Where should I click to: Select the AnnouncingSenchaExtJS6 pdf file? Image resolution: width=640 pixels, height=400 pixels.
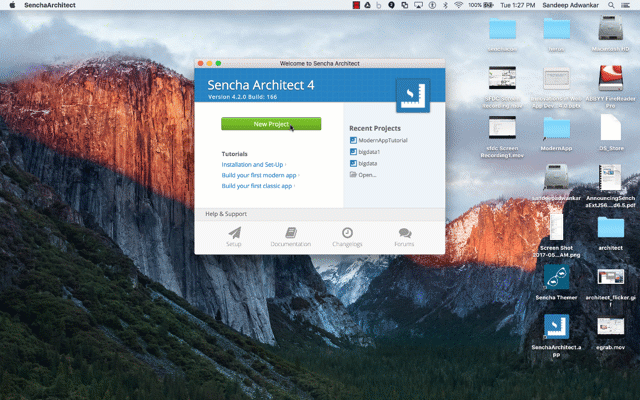pyautogui.click(x=611, y=178)
